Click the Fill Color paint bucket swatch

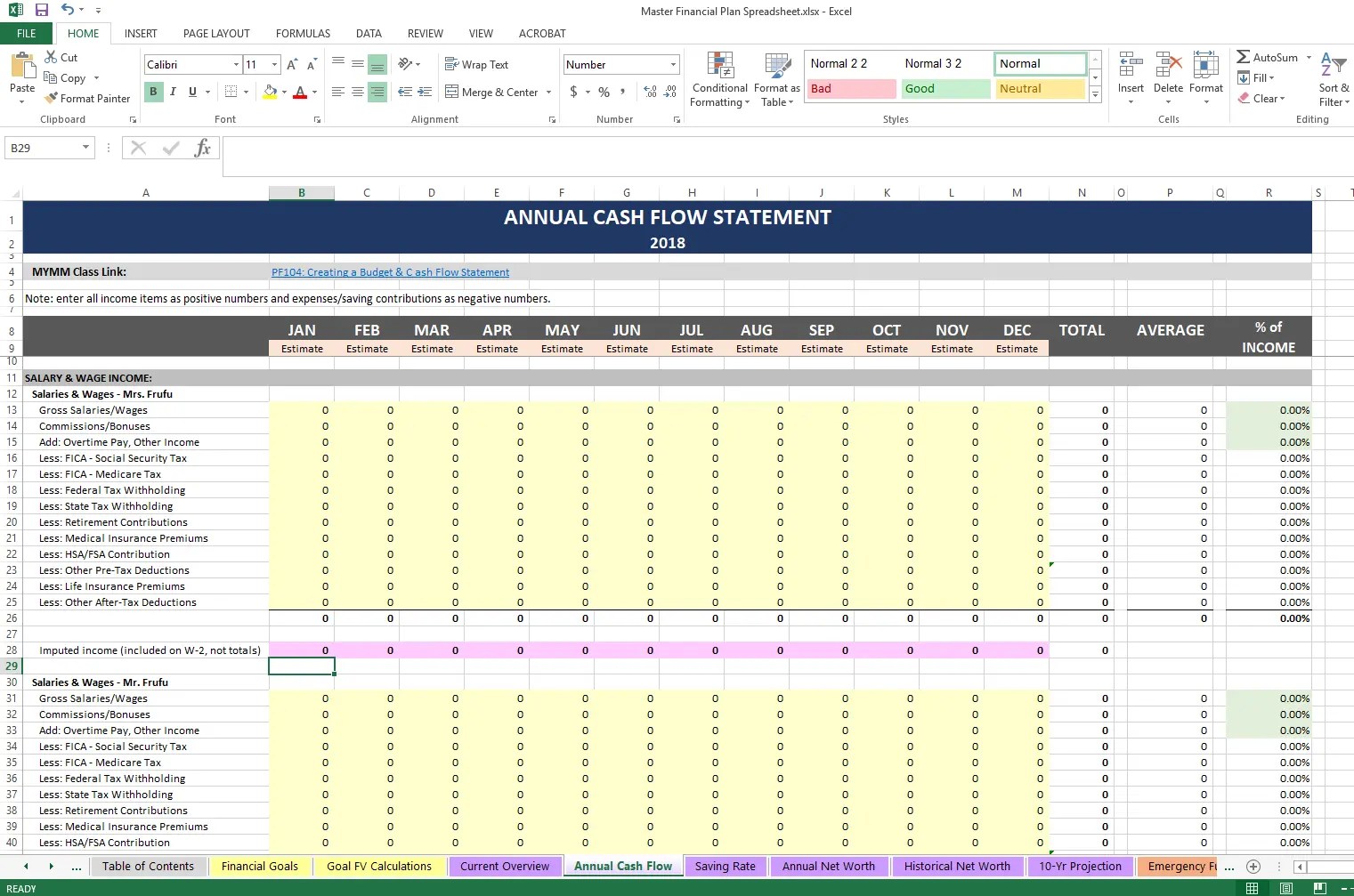(x=271, y=92)
